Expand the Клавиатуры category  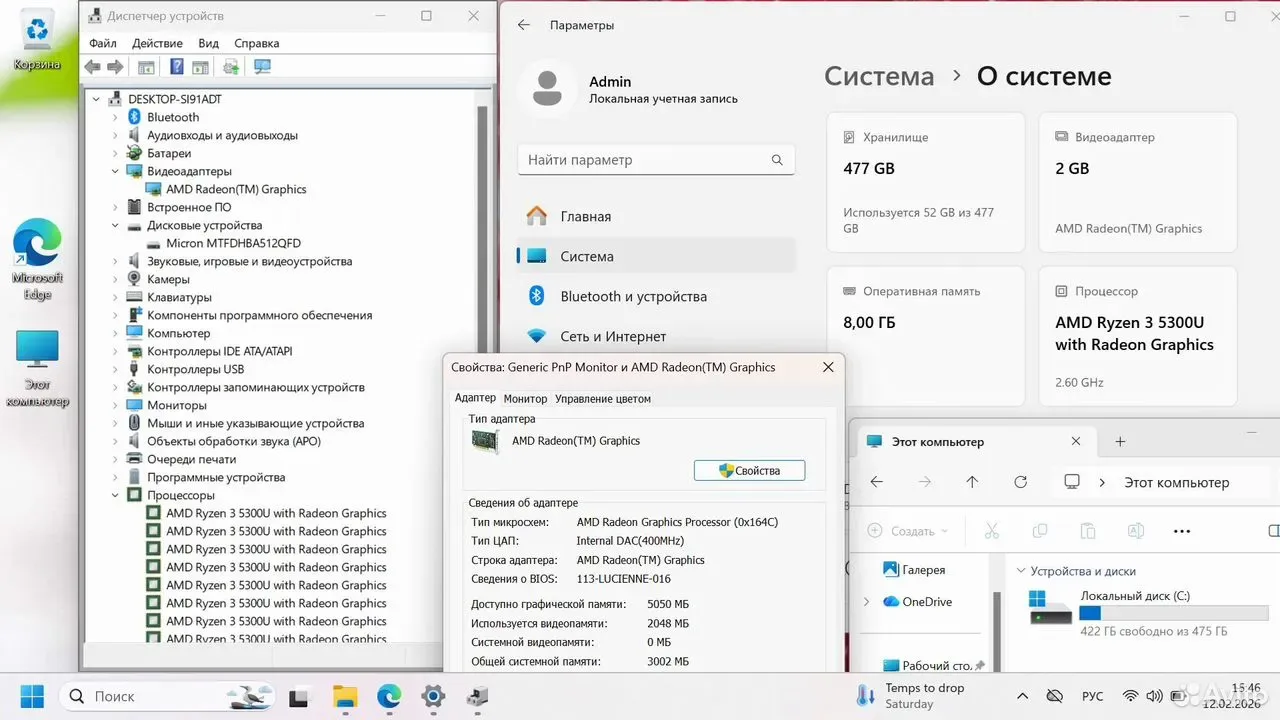(115, 297)
